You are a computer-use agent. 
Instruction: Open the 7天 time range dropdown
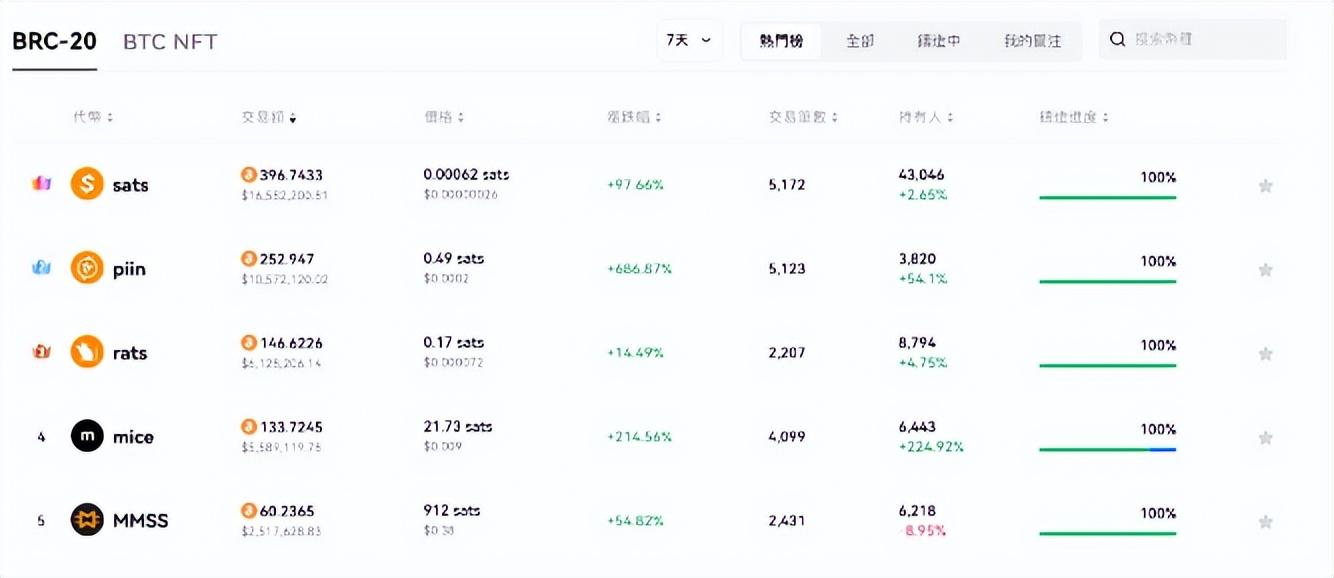click(689, 40)
